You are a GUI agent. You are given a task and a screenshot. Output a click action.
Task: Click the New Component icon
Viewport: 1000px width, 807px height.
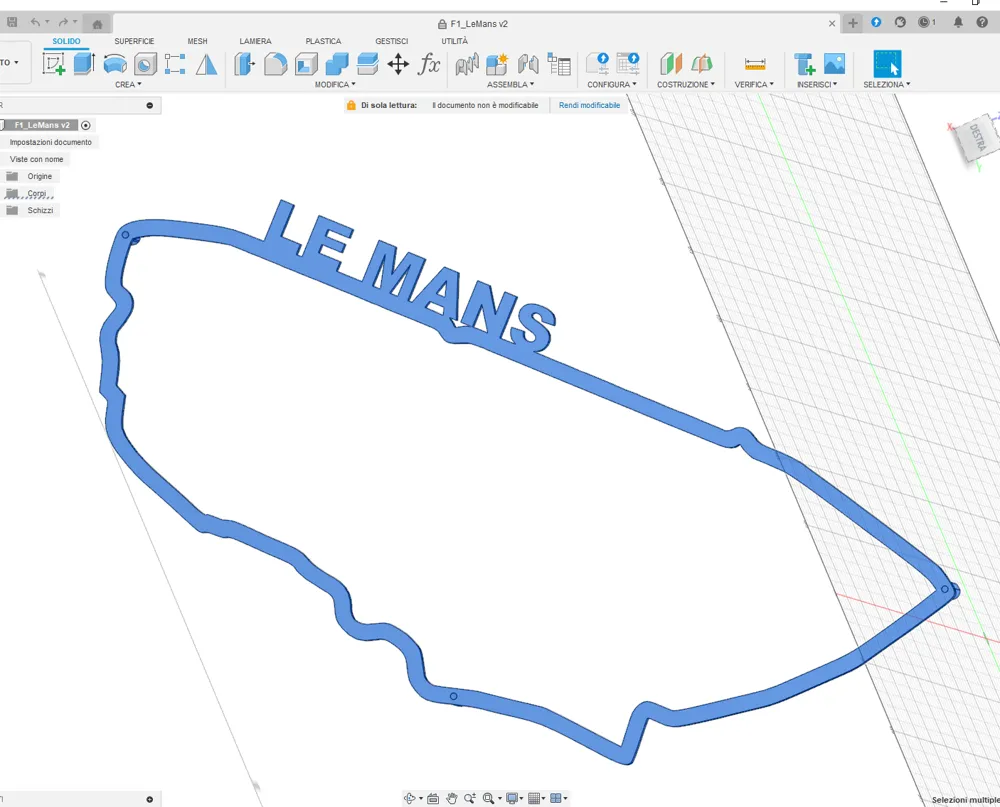[497, 64]
